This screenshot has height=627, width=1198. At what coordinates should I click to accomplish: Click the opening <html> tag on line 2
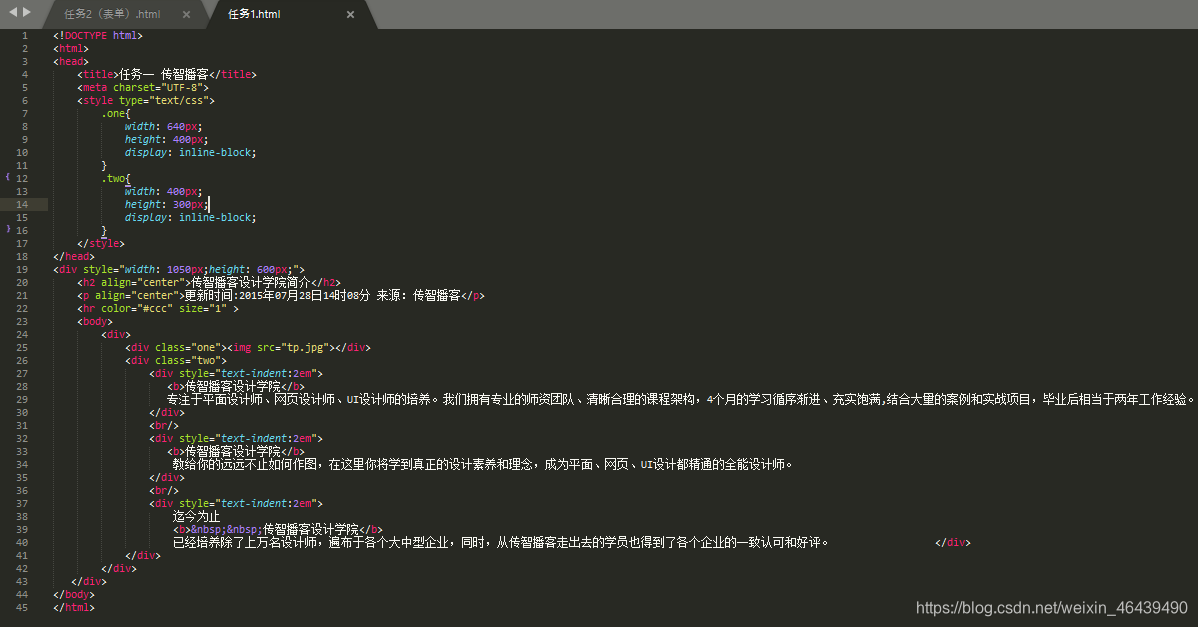coord(71,49)
